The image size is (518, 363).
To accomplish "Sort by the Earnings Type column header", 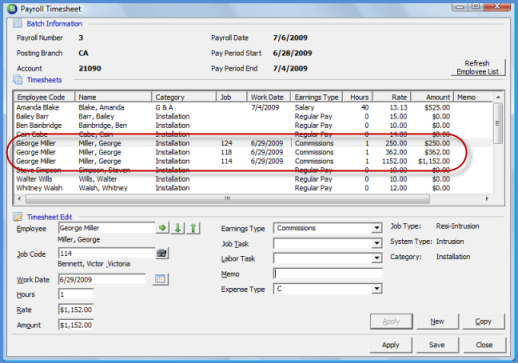I will click(x=317, y=97).
